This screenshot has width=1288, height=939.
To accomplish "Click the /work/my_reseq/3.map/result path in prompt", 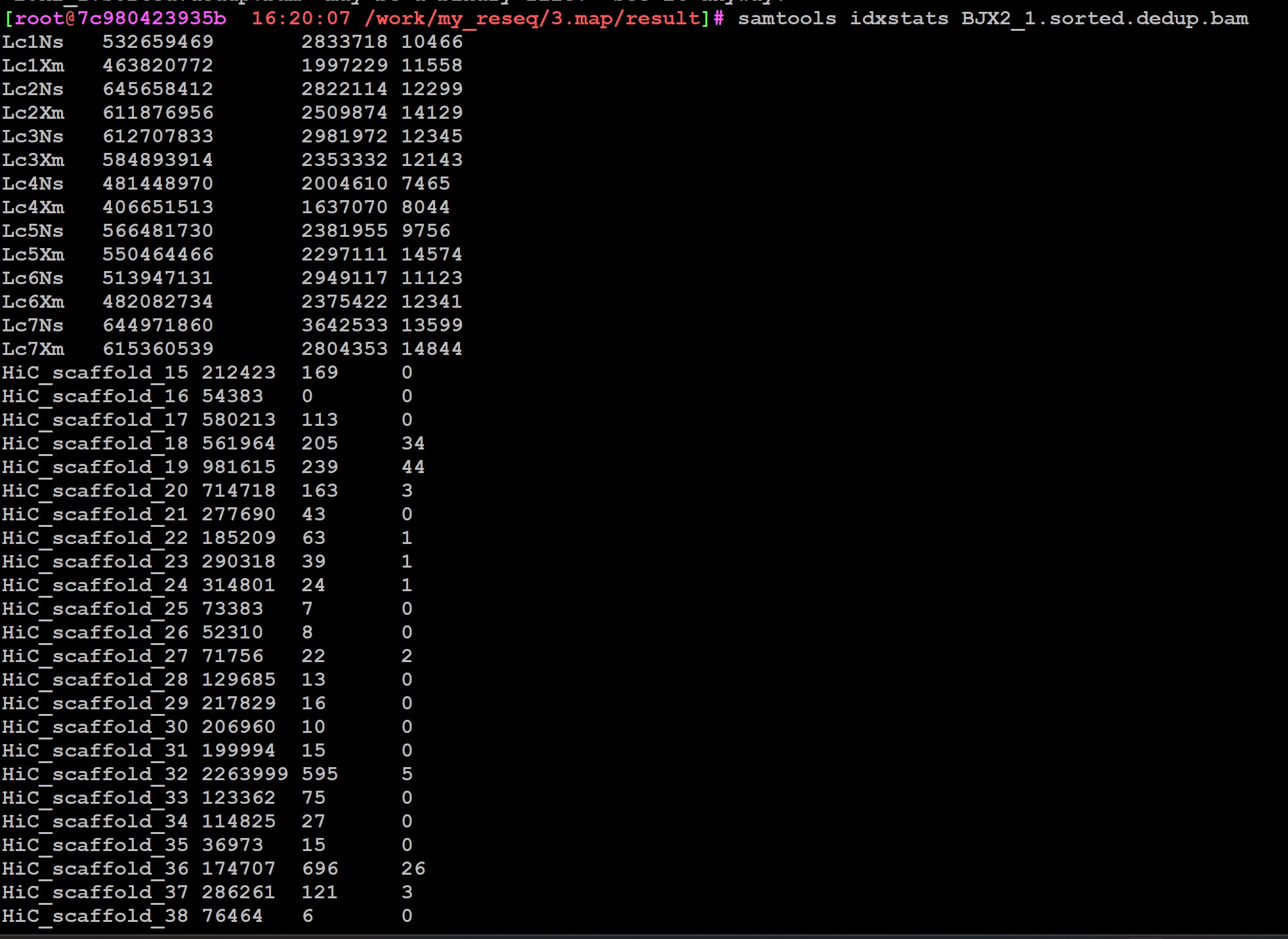I will (533, 18).
